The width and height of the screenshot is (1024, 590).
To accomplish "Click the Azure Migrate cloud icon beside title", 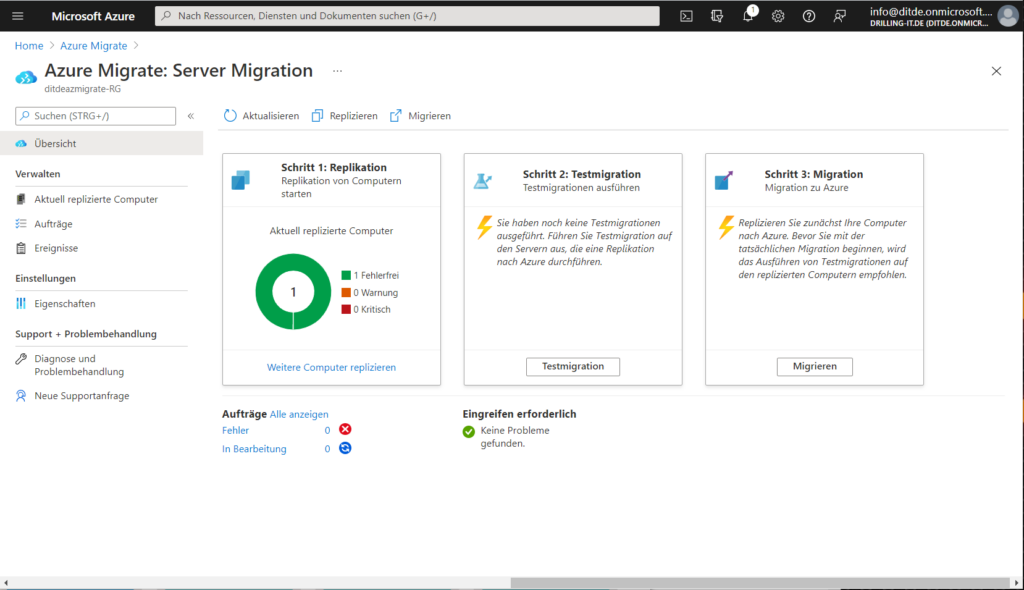I will point(26,77).
